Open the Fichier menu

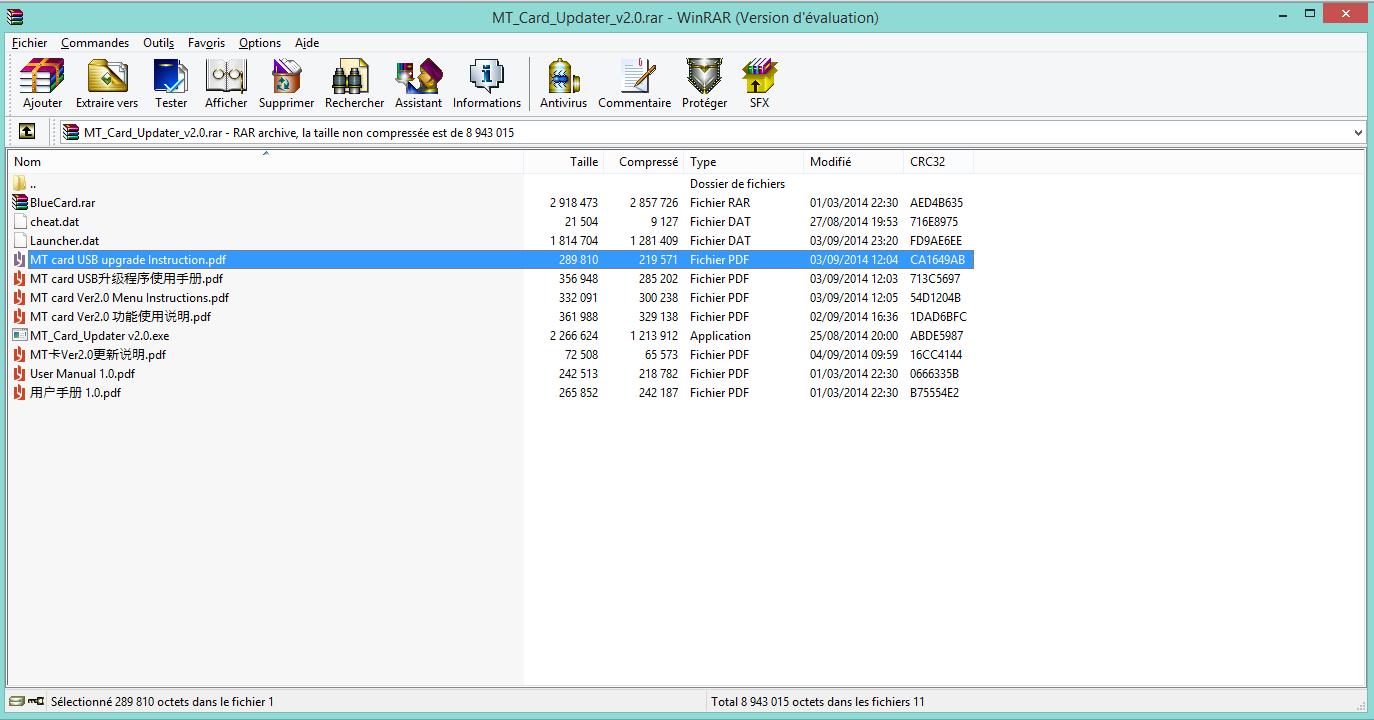pyautogui.click(x=29, y=43)
